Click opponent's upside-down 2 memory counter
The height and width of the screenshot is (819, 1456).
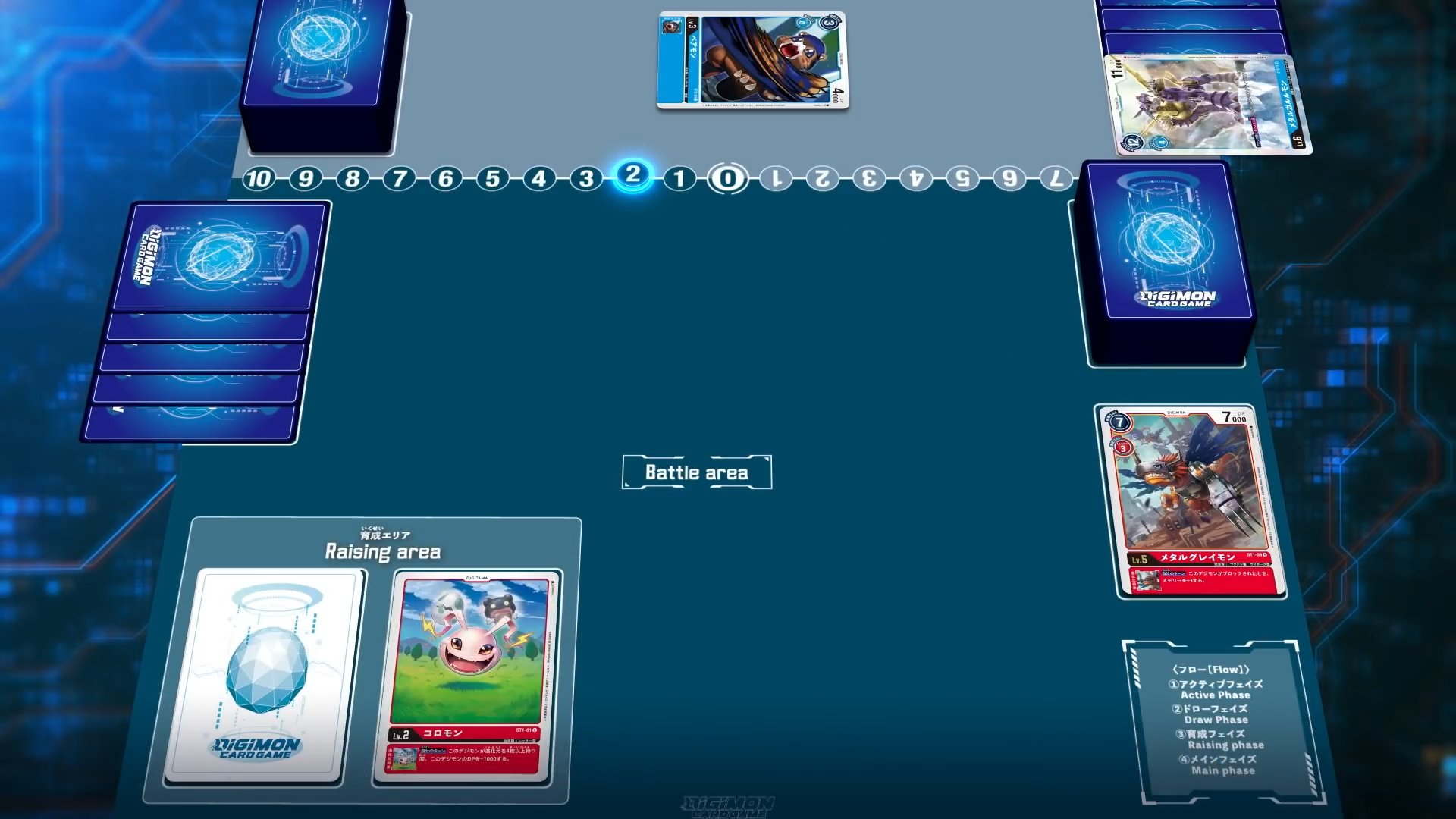[822, 179]
